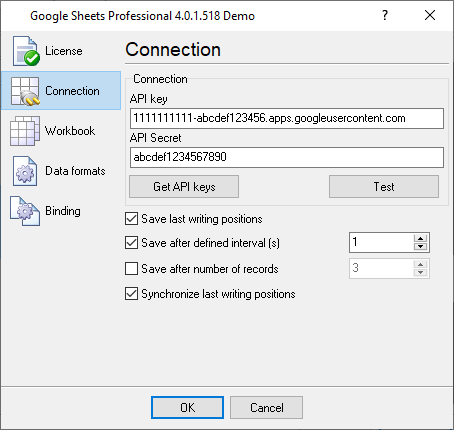Decrease the defined interval spinner value
This screenshot has width=454, height=430.
click(x=421, y=246)
